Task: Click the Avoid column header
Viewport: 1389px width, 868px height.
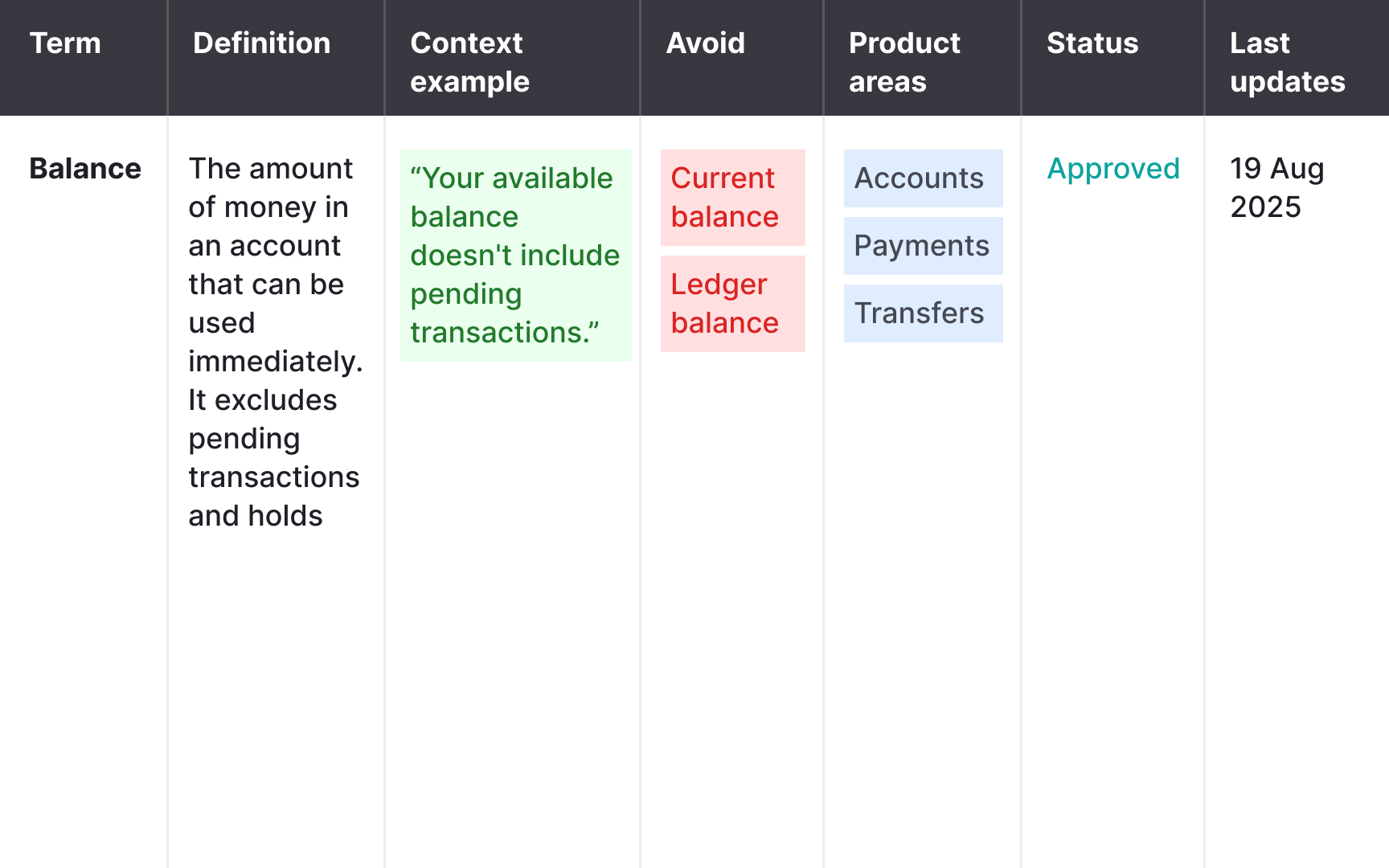Action: [705, 43]
